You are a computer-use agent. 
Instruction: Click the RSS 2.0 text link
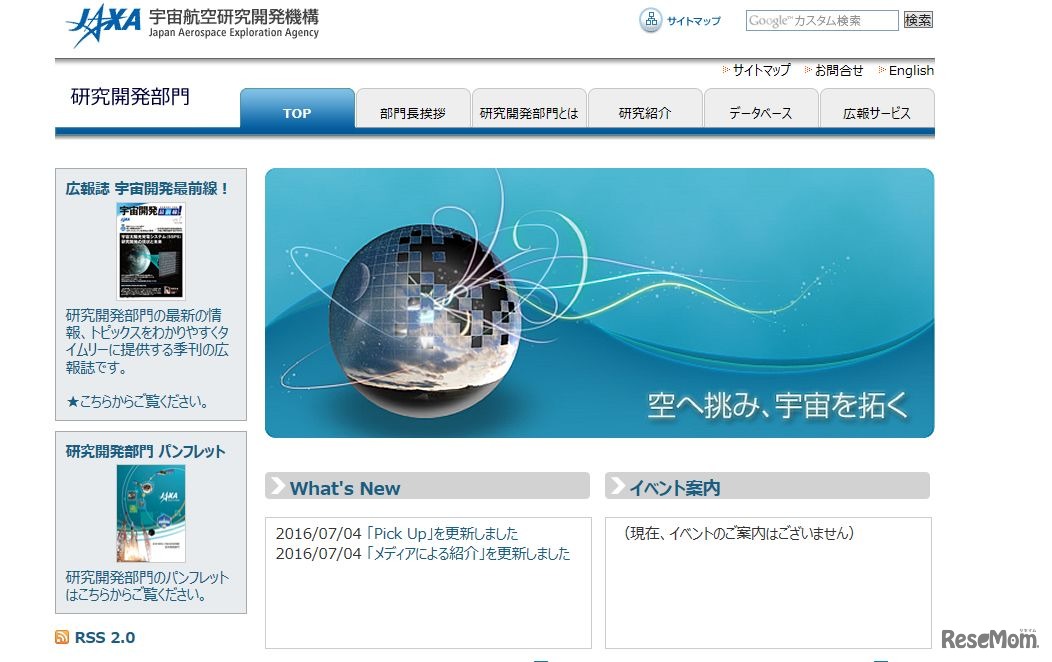(x=105, y=637)
